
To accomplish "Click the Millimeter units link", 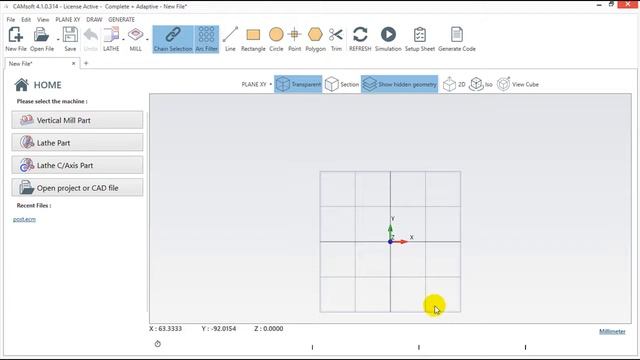I will click(612, 331).
